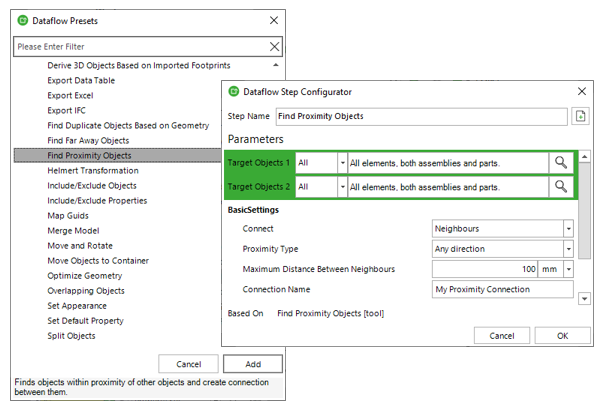Click Target Objects 1 description field
Screen dimensions: 607x410
448,163
